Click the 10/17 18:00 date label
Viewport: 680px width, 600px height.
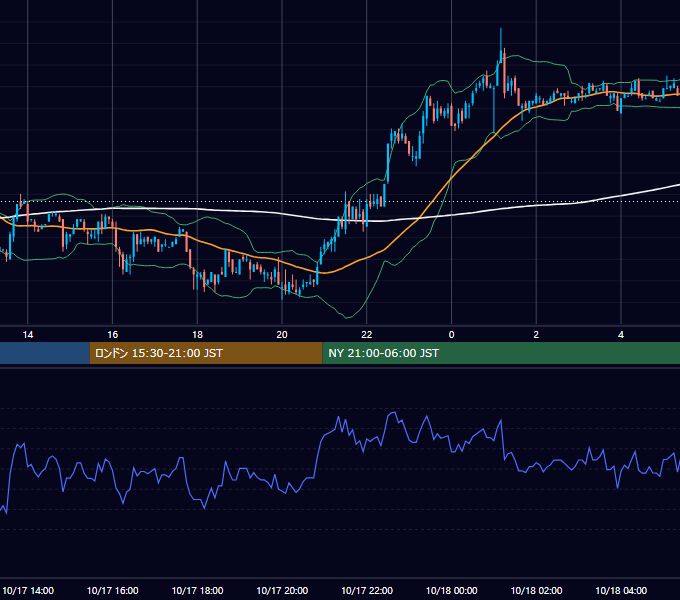pyautogui.click(x=197, y=590)
